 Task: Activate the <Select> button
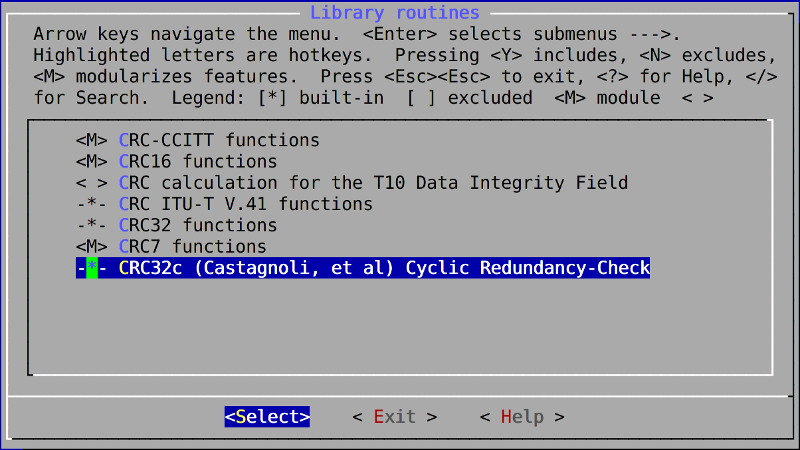click(x=267, y=417)
